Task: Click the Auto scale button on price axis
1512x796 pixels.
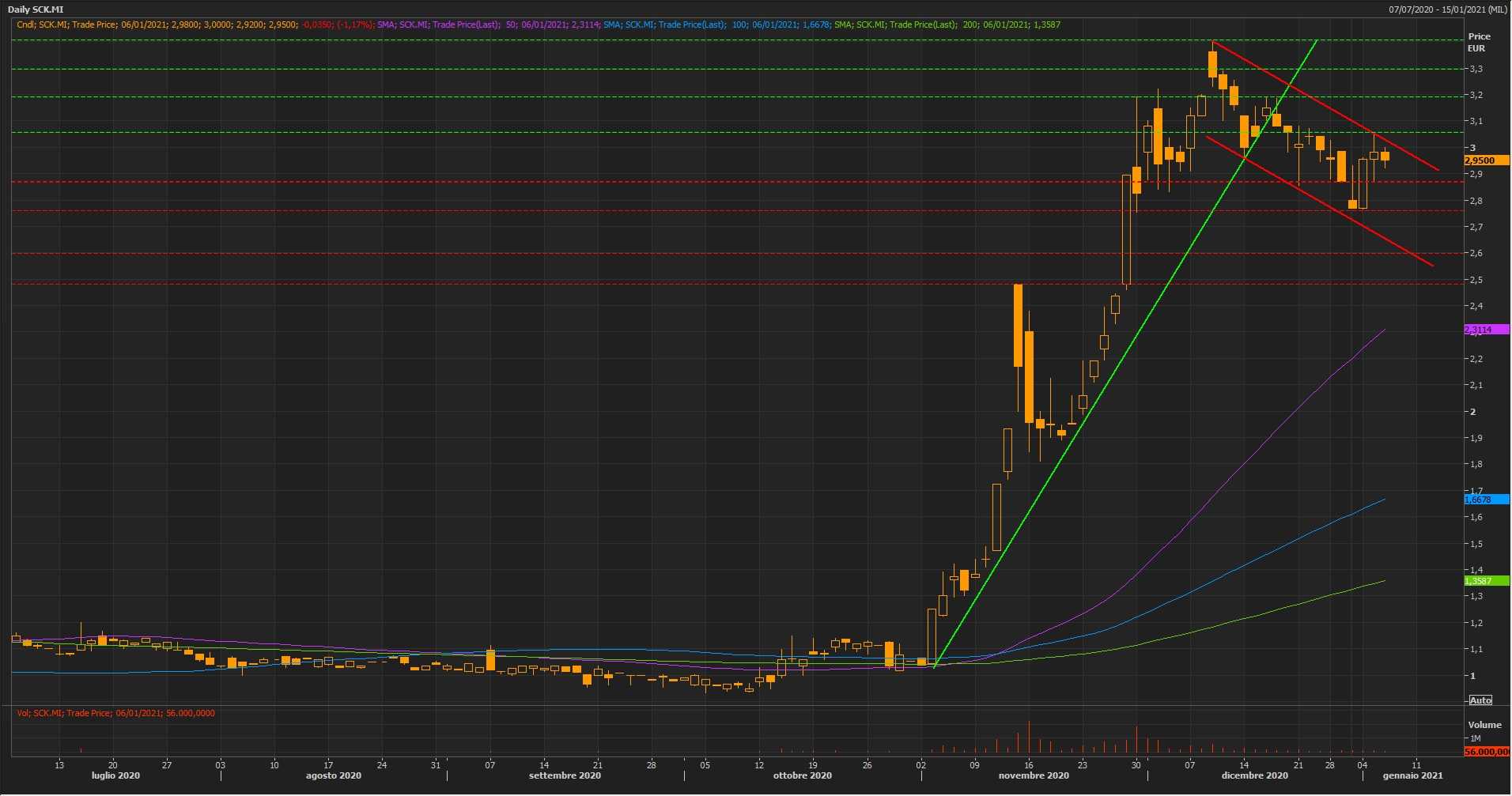Action: (x=1480, y=700)
